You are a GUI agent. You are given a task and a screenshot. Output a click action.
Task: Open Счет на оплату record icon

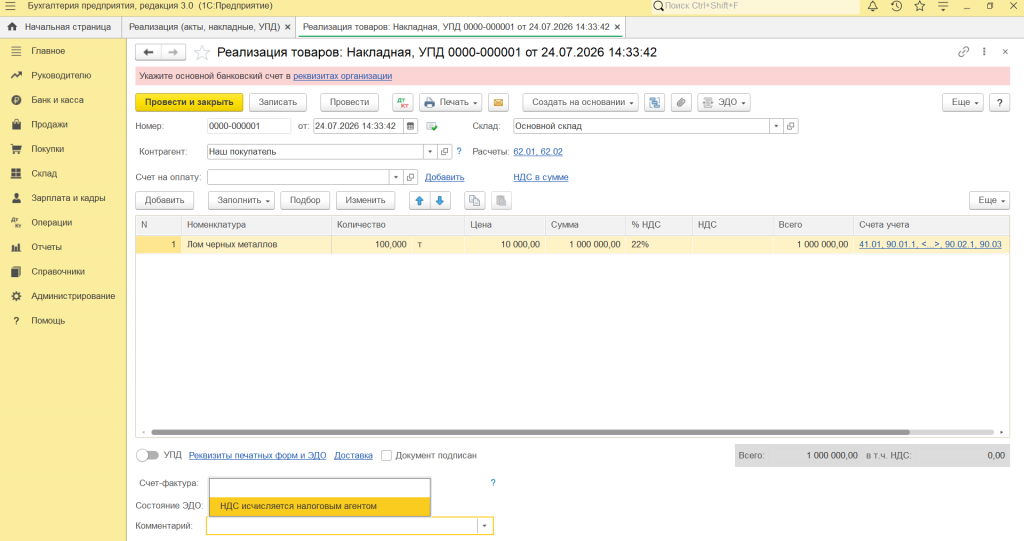pos(410,177)
